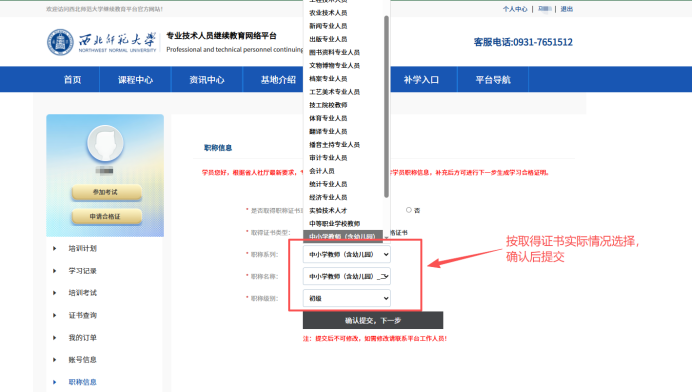692x392 pixels.
Task: Click the 参加考试 button
Action: (x=106, y=192)
